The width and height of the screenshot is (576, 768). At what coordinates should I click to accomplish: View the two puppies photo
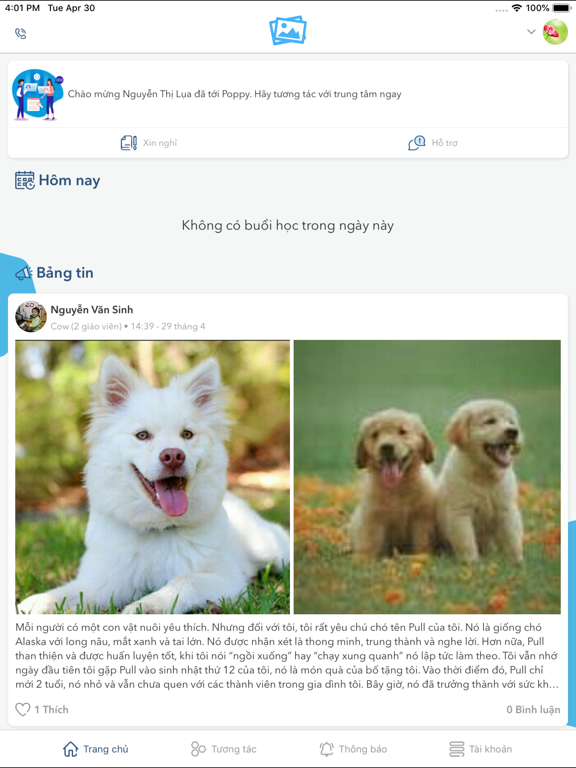427,477
